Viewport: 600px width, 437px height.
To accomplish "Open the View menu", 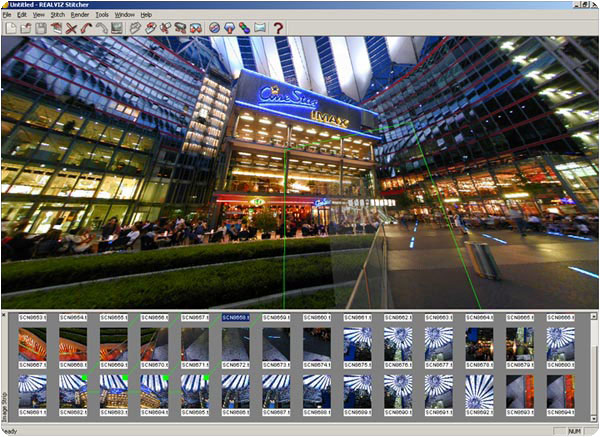I will tap(39, 15).
